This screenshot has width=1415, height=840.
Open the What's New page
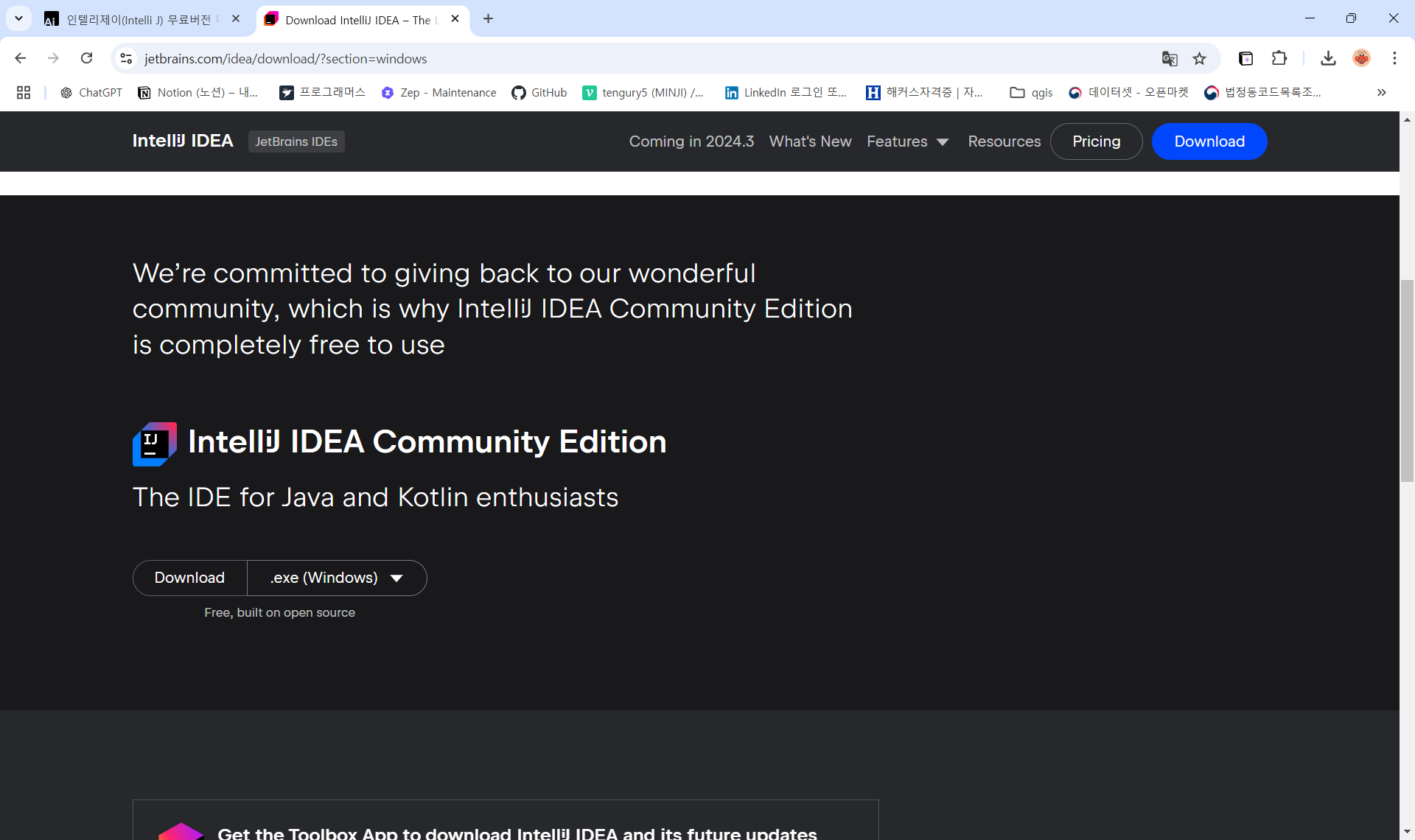point(810,141)
